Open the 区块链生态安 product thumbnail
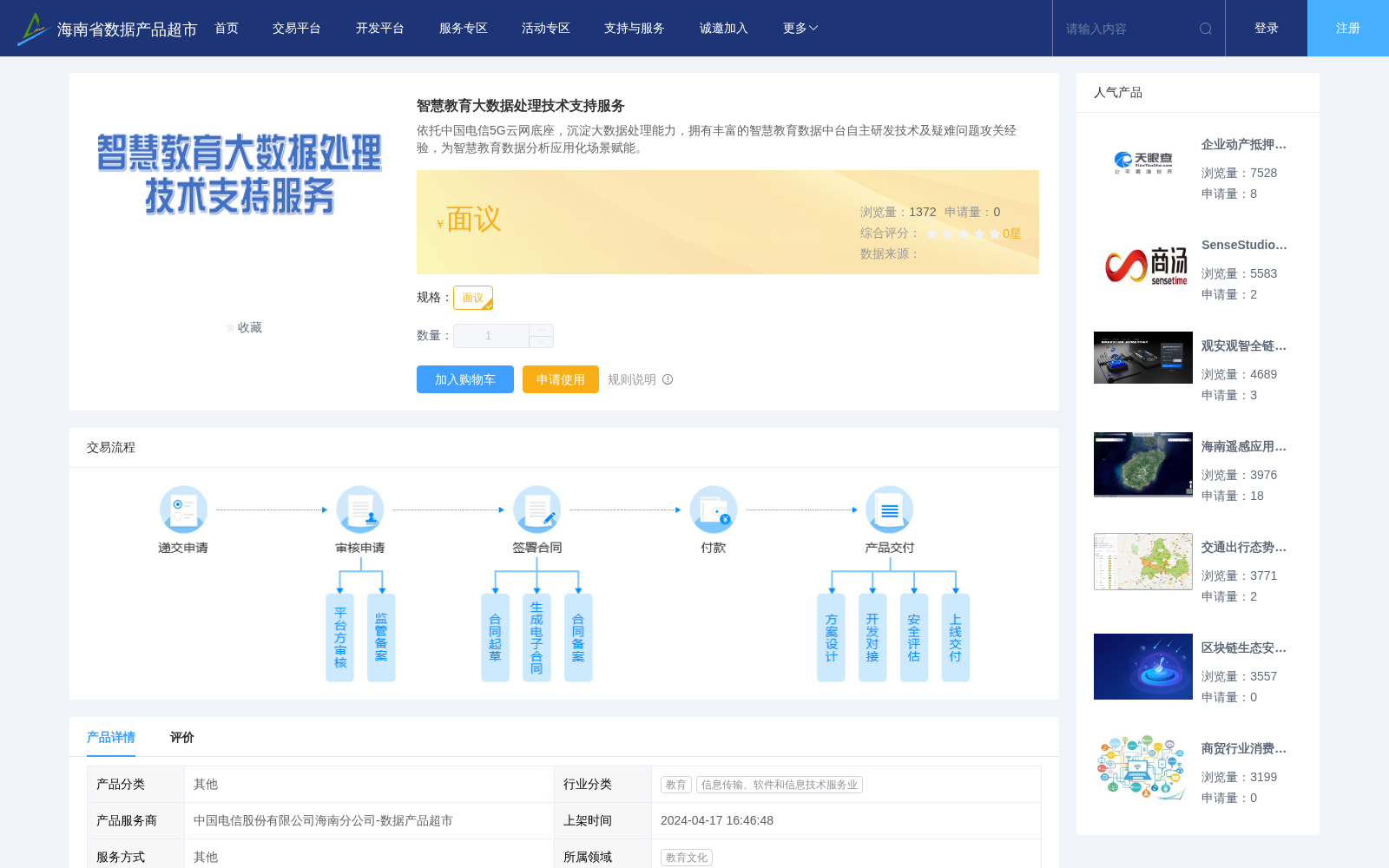Screen dimensions: 1389x868 1143,667
